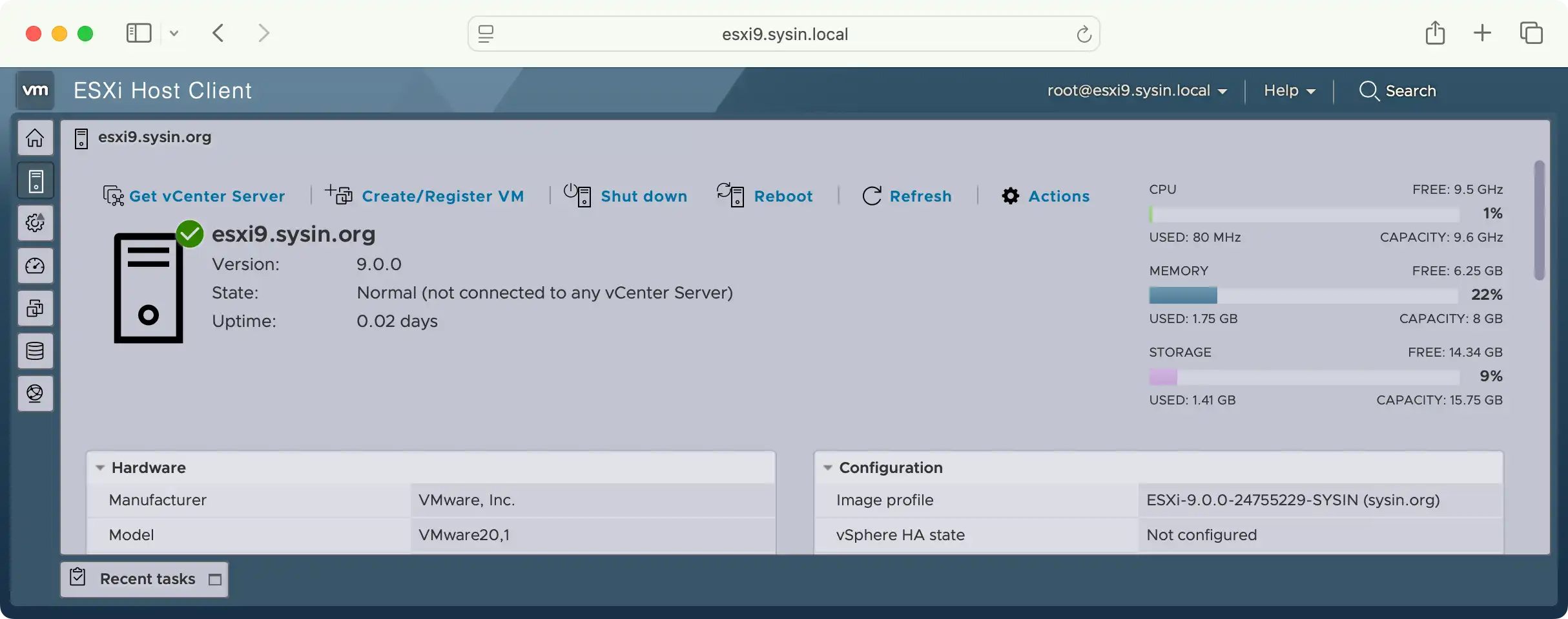This screenshot has height=619, width=1568.
Task: Click Create/Register VM
Action: (442, 196)
